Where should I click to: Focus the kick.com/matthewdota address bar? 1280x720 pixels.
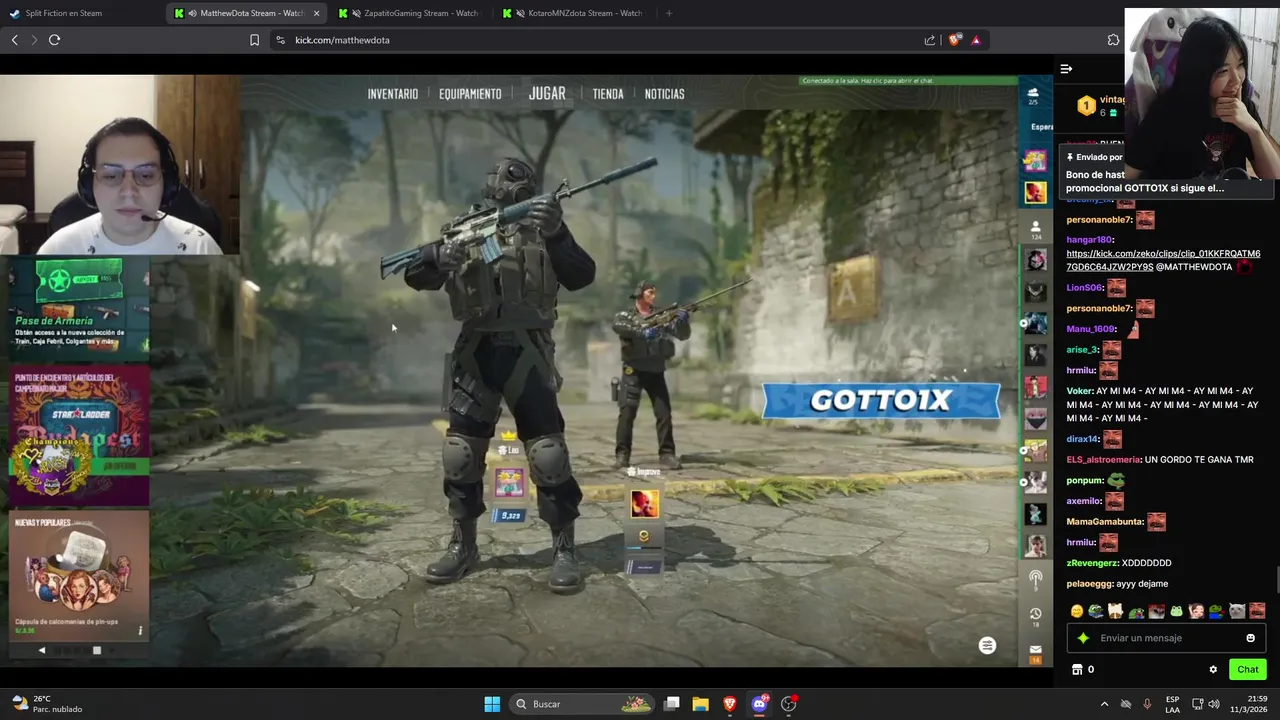point(600,40)
